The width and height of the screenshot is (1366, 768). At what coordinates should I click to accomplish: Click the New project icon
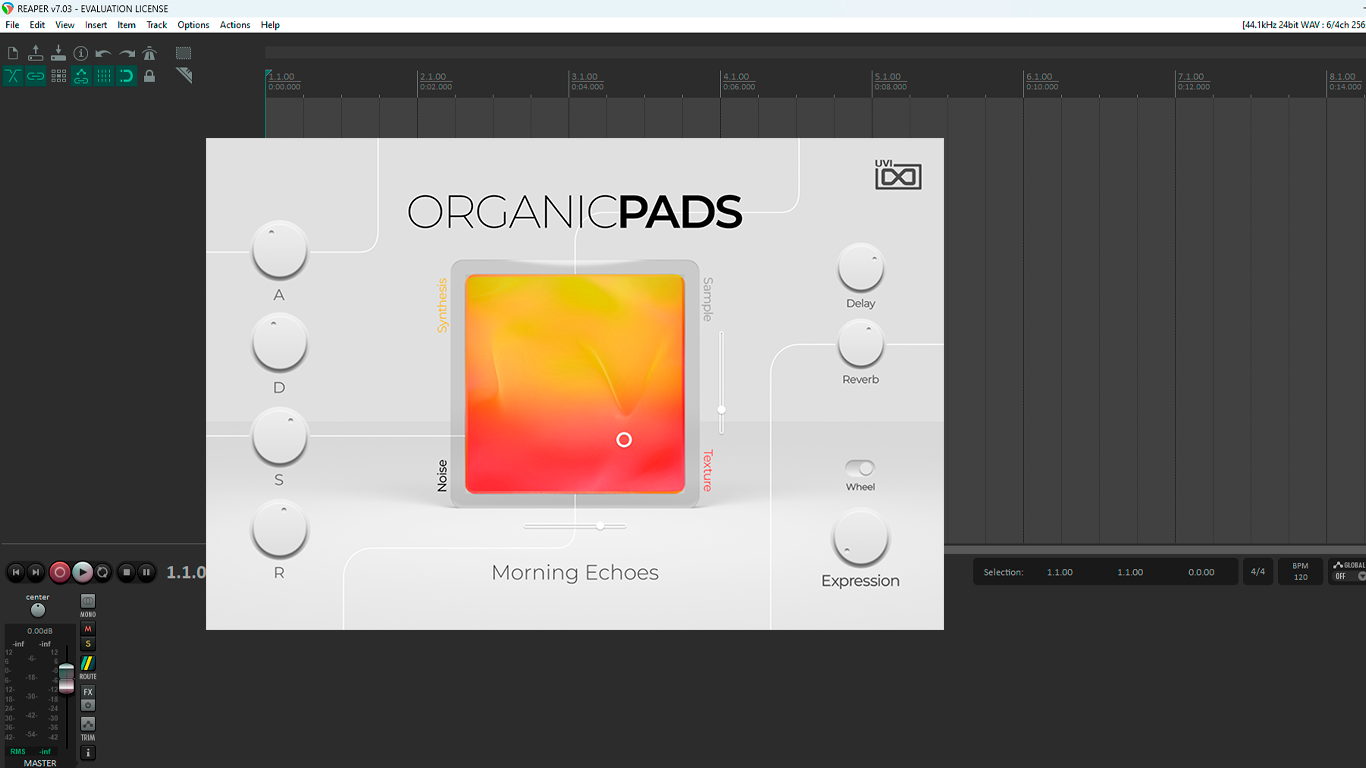click(13, 53)
